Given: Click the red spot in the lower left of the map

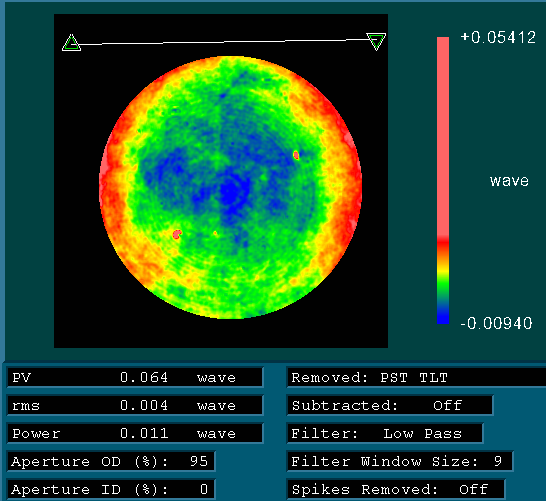Looking at the screenshot, I should coord(177,234).
